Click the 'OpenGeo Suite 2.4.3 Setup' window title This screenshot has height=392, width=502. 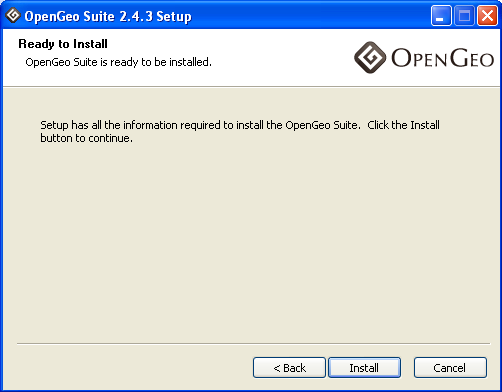(108, 16)
